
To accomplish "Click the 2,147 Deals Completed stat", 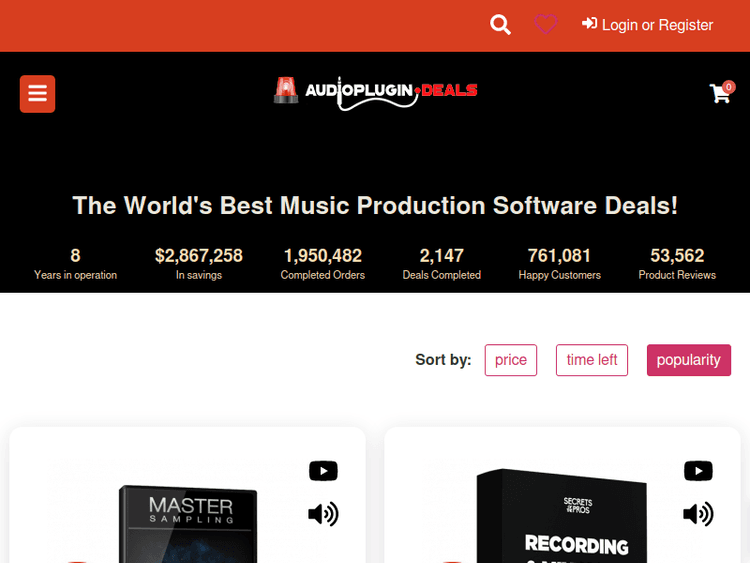I will point(441,263).
